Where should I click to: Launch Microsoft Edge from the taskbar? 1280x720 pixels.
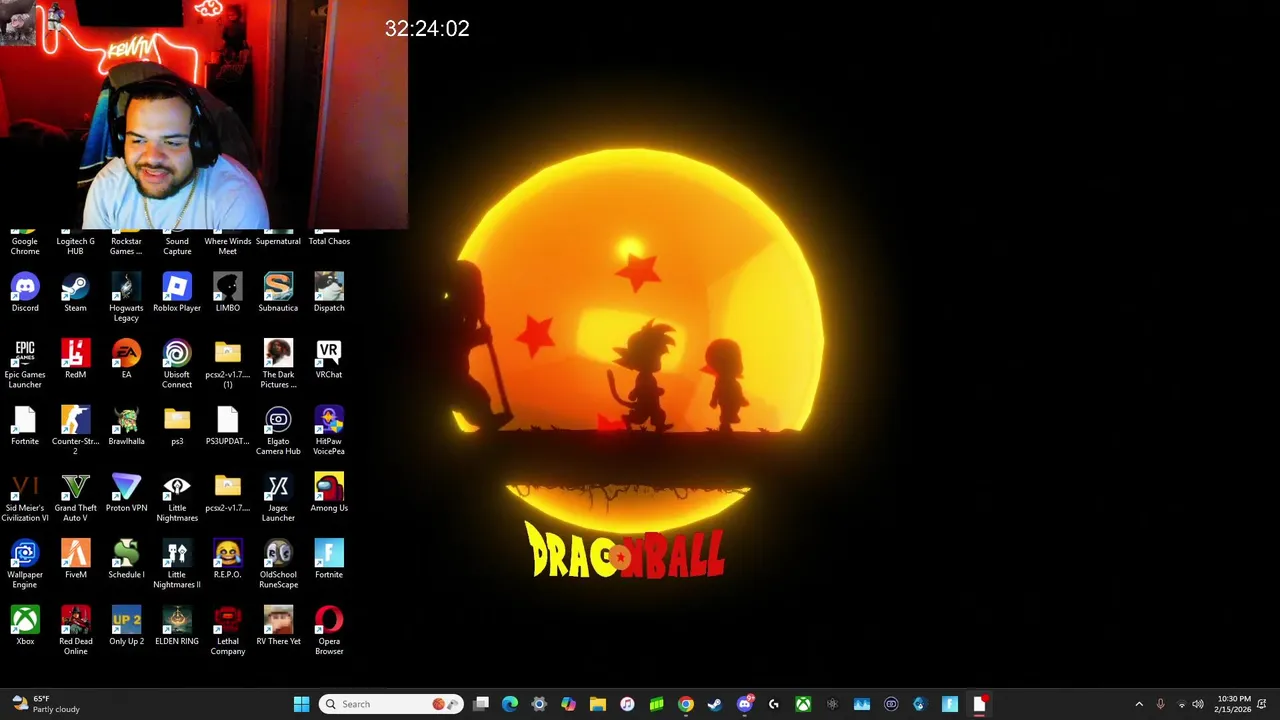tap(510, 704)
